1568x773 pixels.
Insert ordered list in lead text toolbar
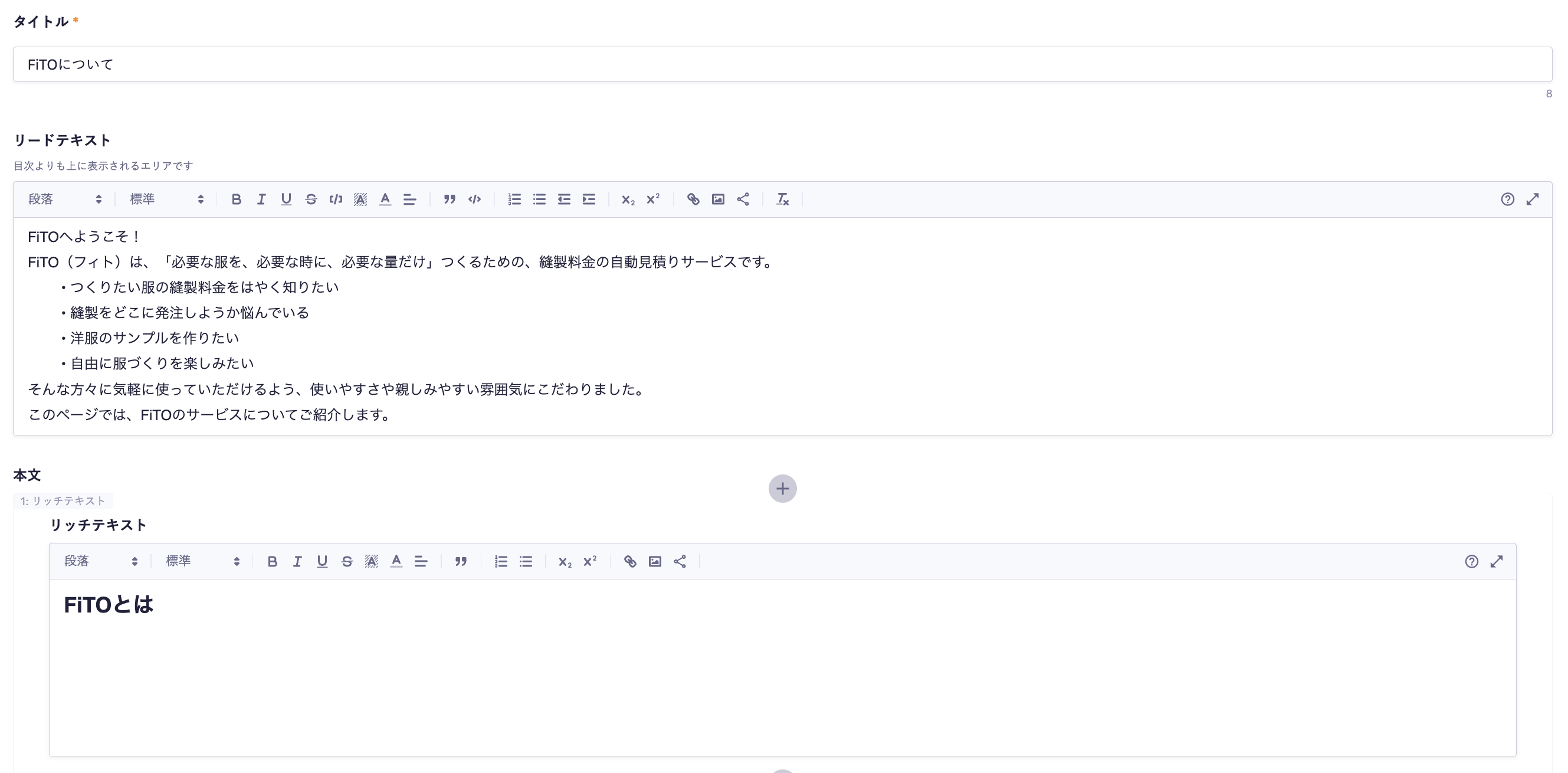pyautogui.click(x=514, y=199)
